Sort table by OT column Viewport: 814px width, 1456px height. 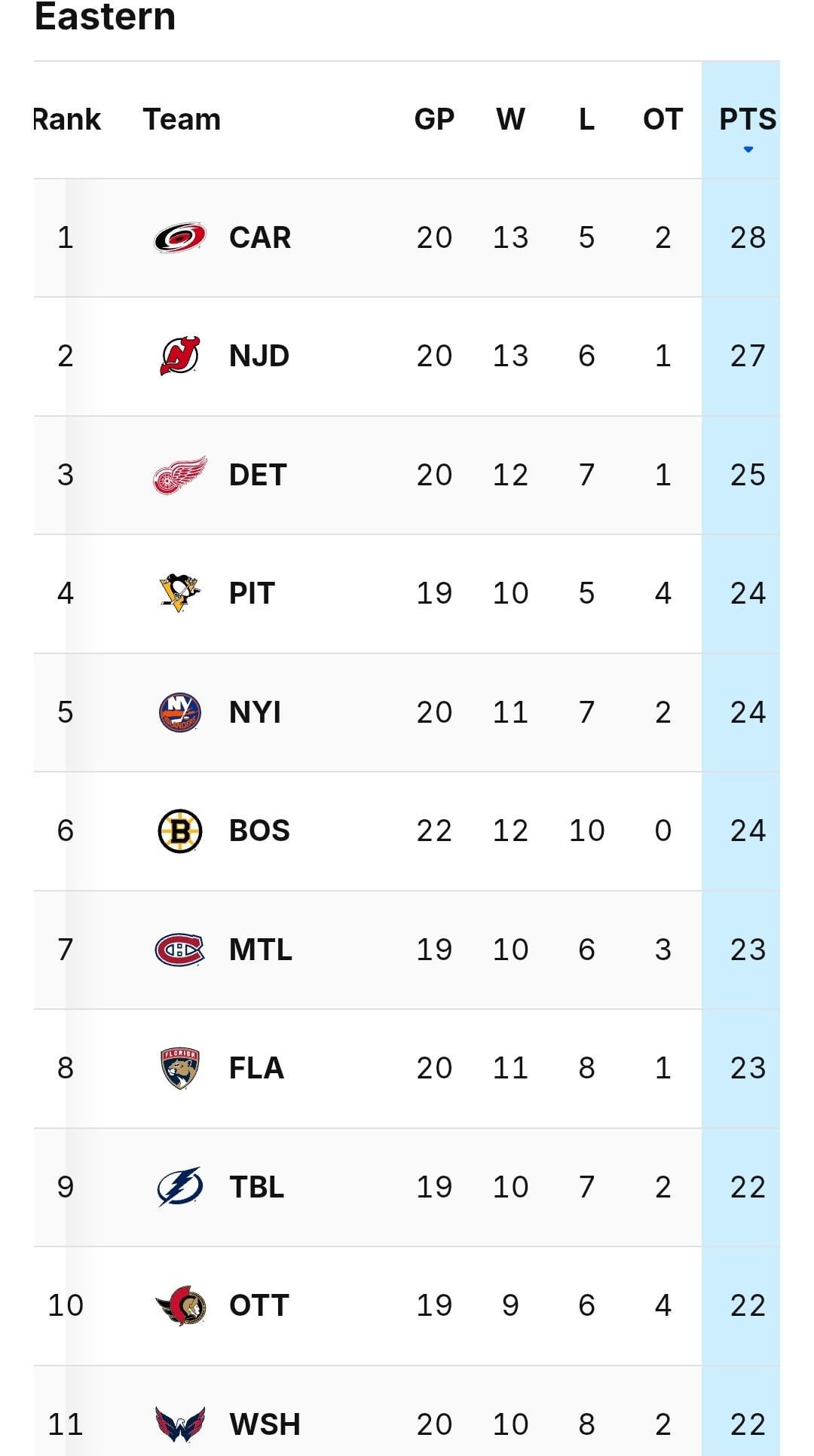(x=663, y=119)
